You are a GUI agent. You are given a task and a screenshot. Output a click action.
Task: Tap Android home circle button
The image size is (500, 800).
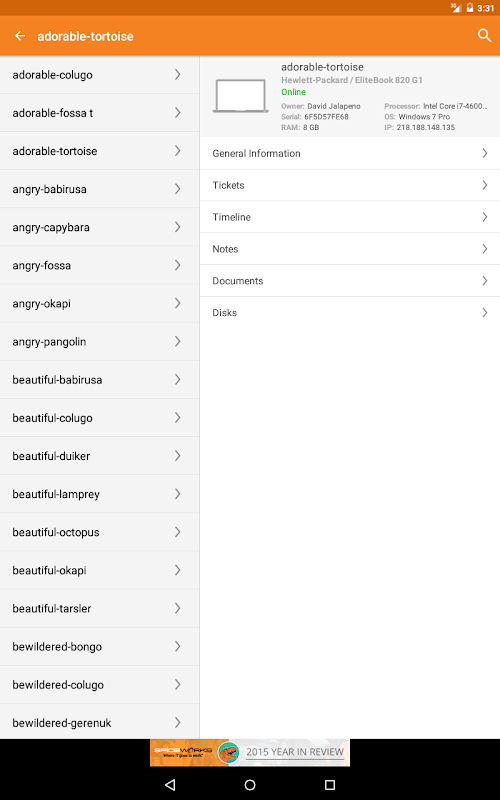click(250, 784)
